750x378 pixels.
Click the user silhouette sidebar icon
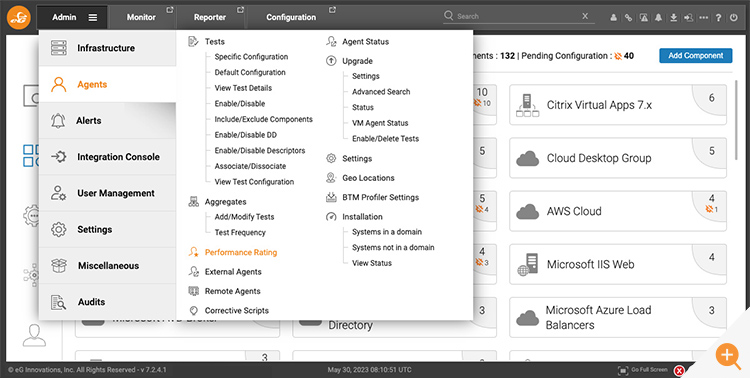pyautogui.click(x=34, y=335)
